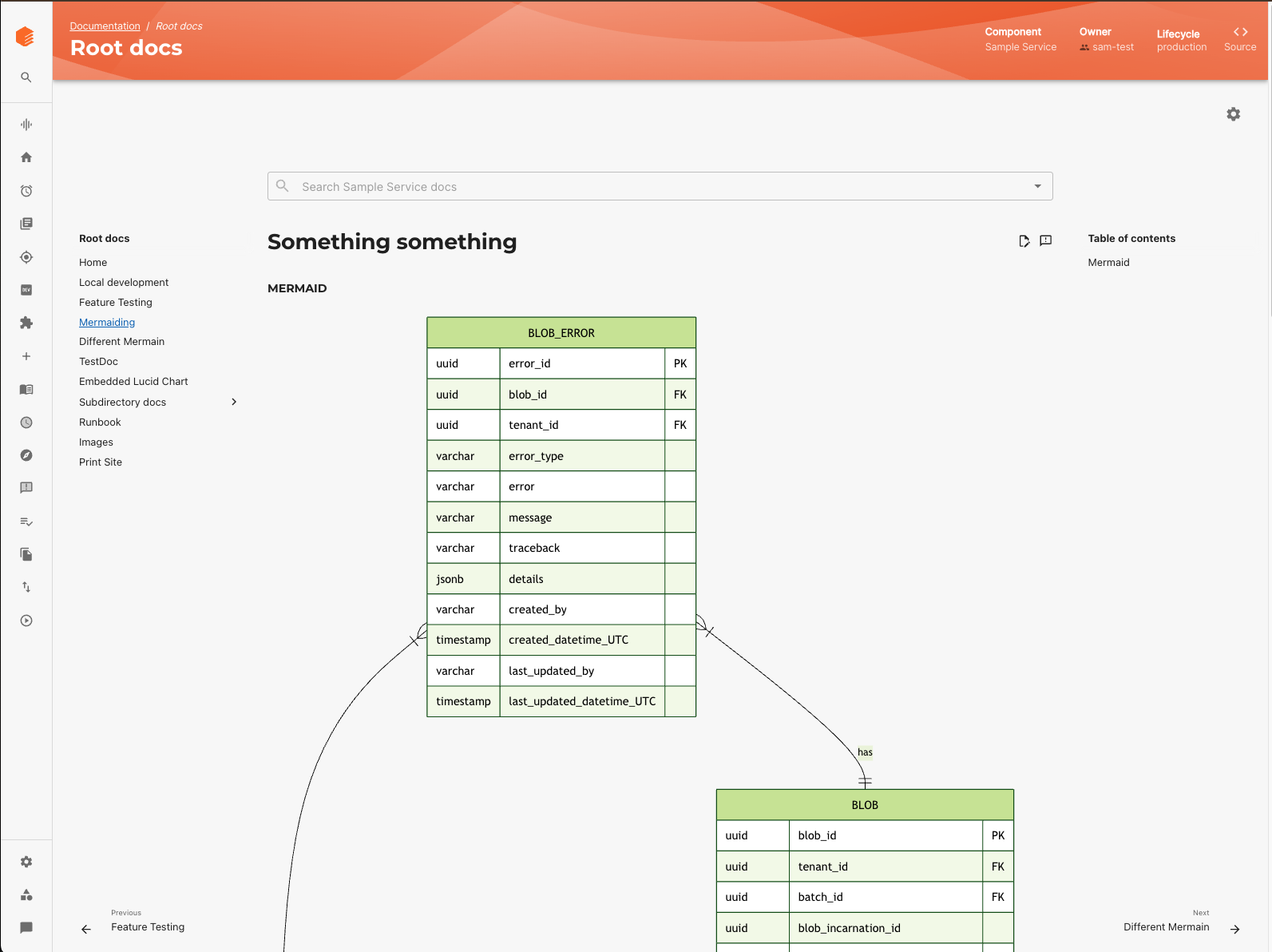Click the BLOB_ERROR entity header
Viewport: 1272px width, 952px height.
point(561,333)
